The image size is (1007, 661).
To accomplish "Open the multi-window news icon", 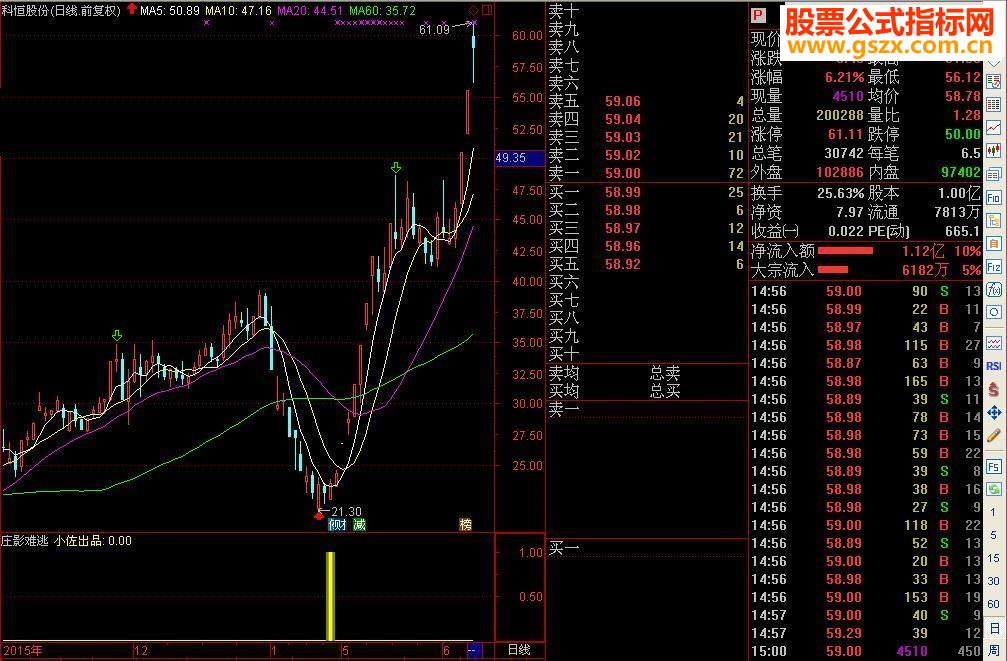I will (994, 174).
